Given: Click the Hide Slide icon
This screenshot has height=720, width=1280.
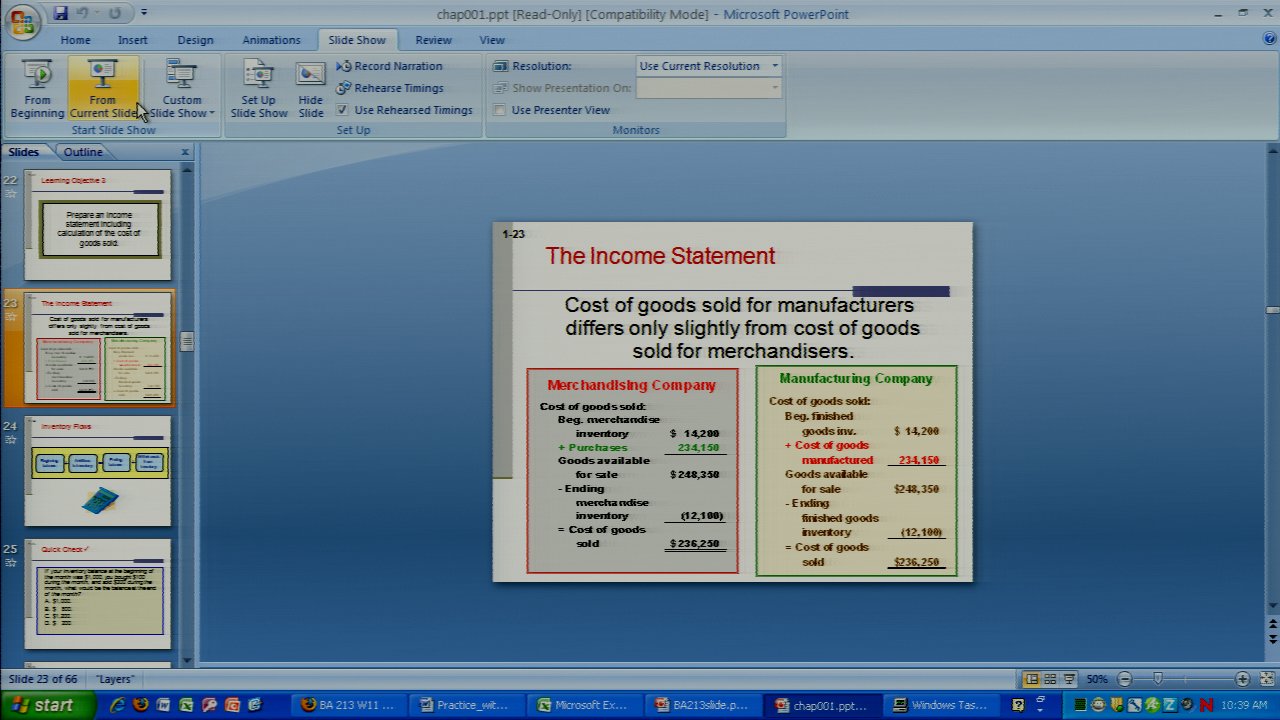Looking at the screenshot, I should click(311, 89).
